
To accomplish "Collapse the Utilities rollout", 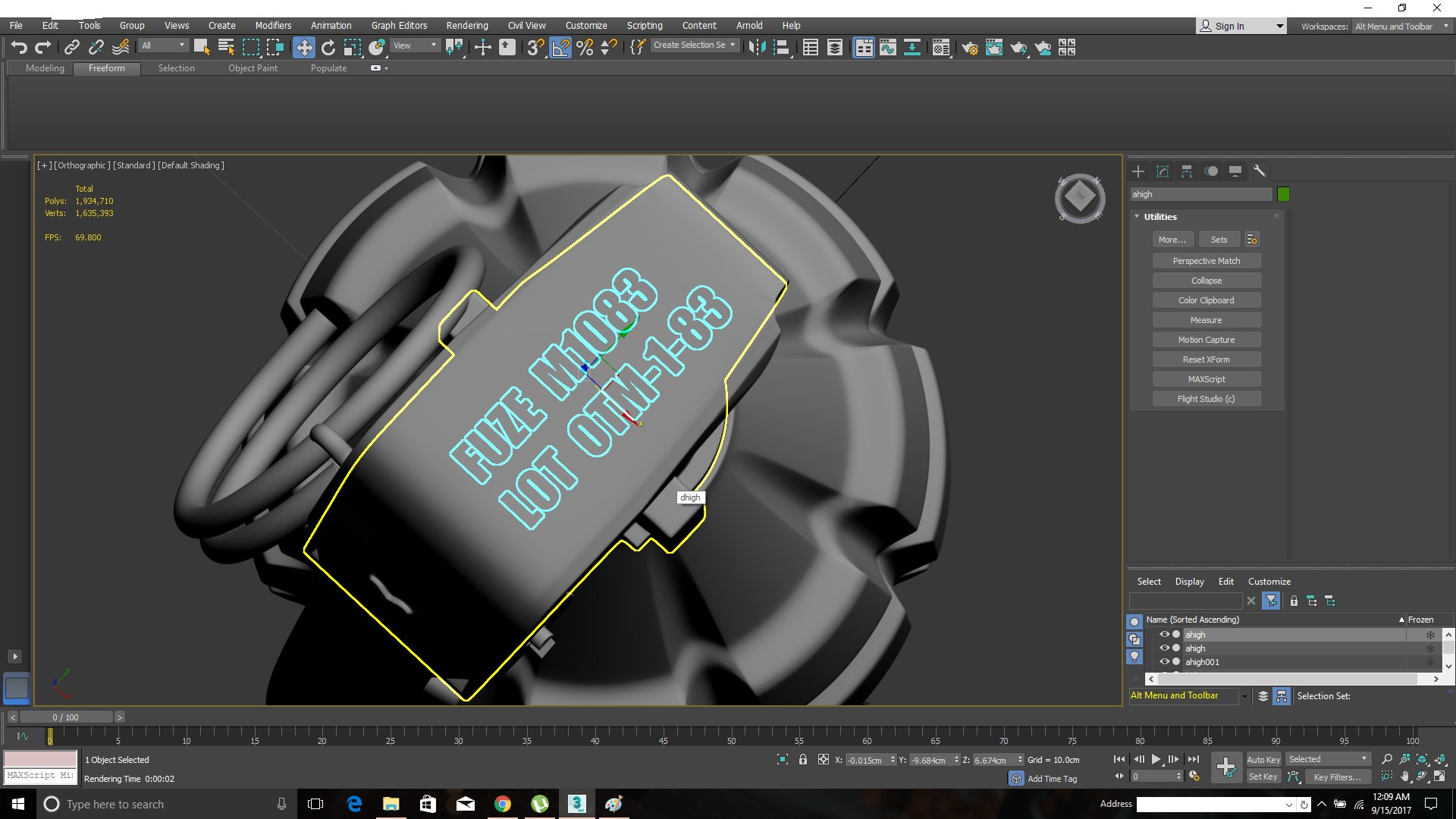I will point(1159,217).
